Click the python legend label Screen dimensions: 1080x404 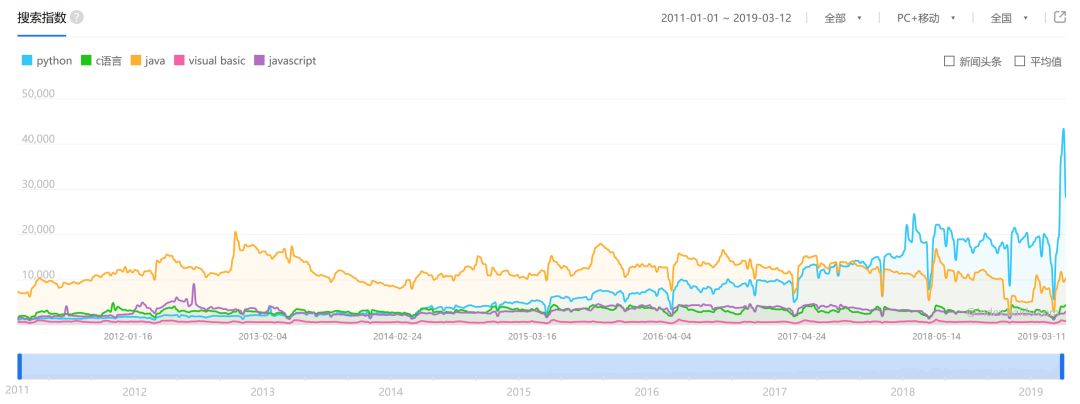pyautogui.click(x=54, y=61)
